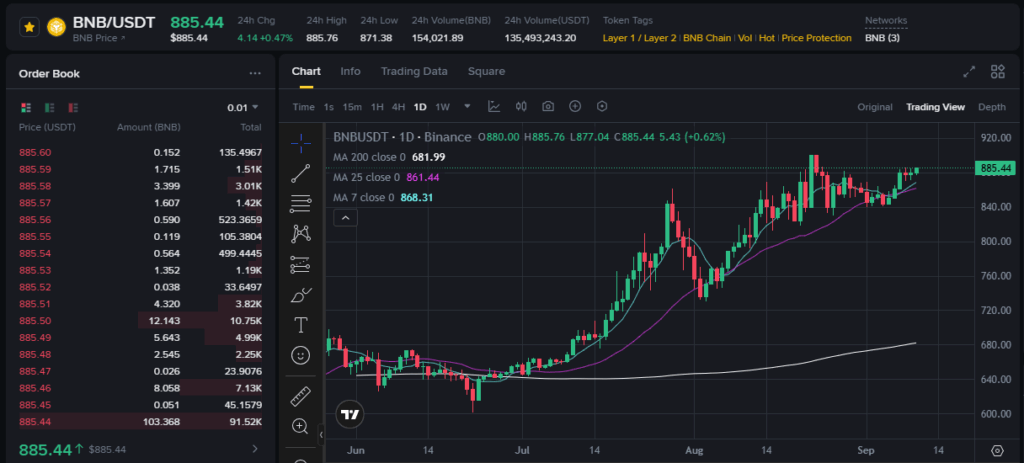Open the BNB Chain token tag
This screenshot has height=463, width=1024.
click(707, 38)
